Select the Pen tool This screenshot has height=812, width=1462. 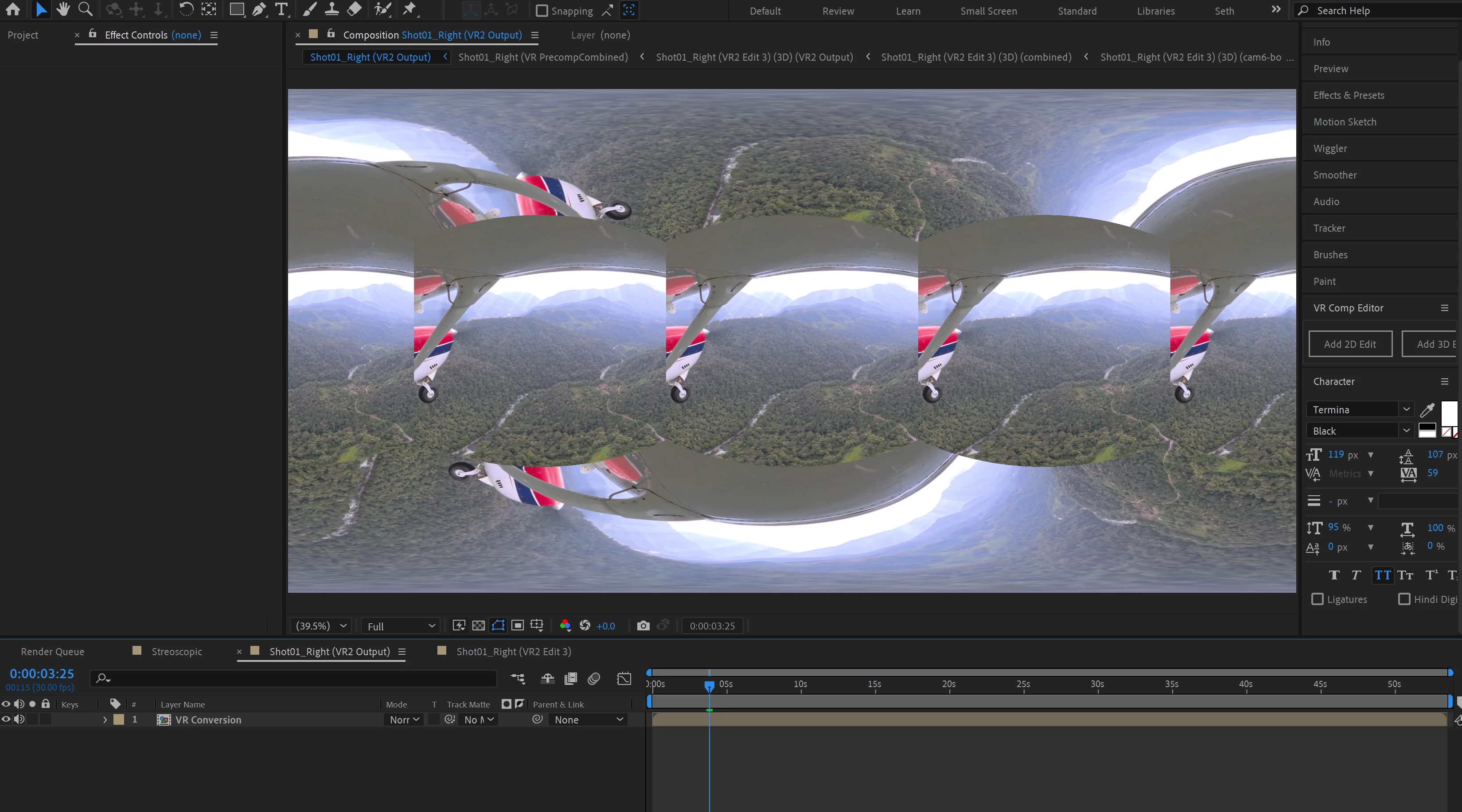click(259, 9)
